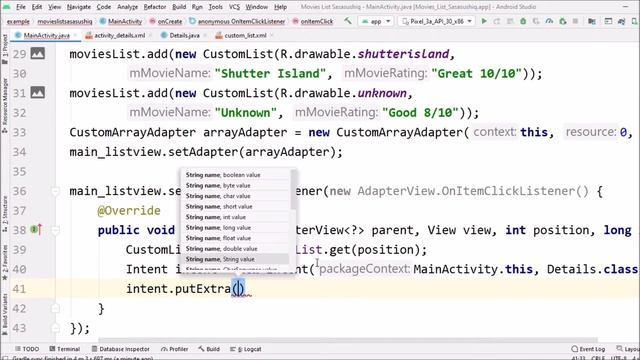Open the Profile app gauge icon
The height and width of the screenshot is (360, 640).
[x=549, y=21]
